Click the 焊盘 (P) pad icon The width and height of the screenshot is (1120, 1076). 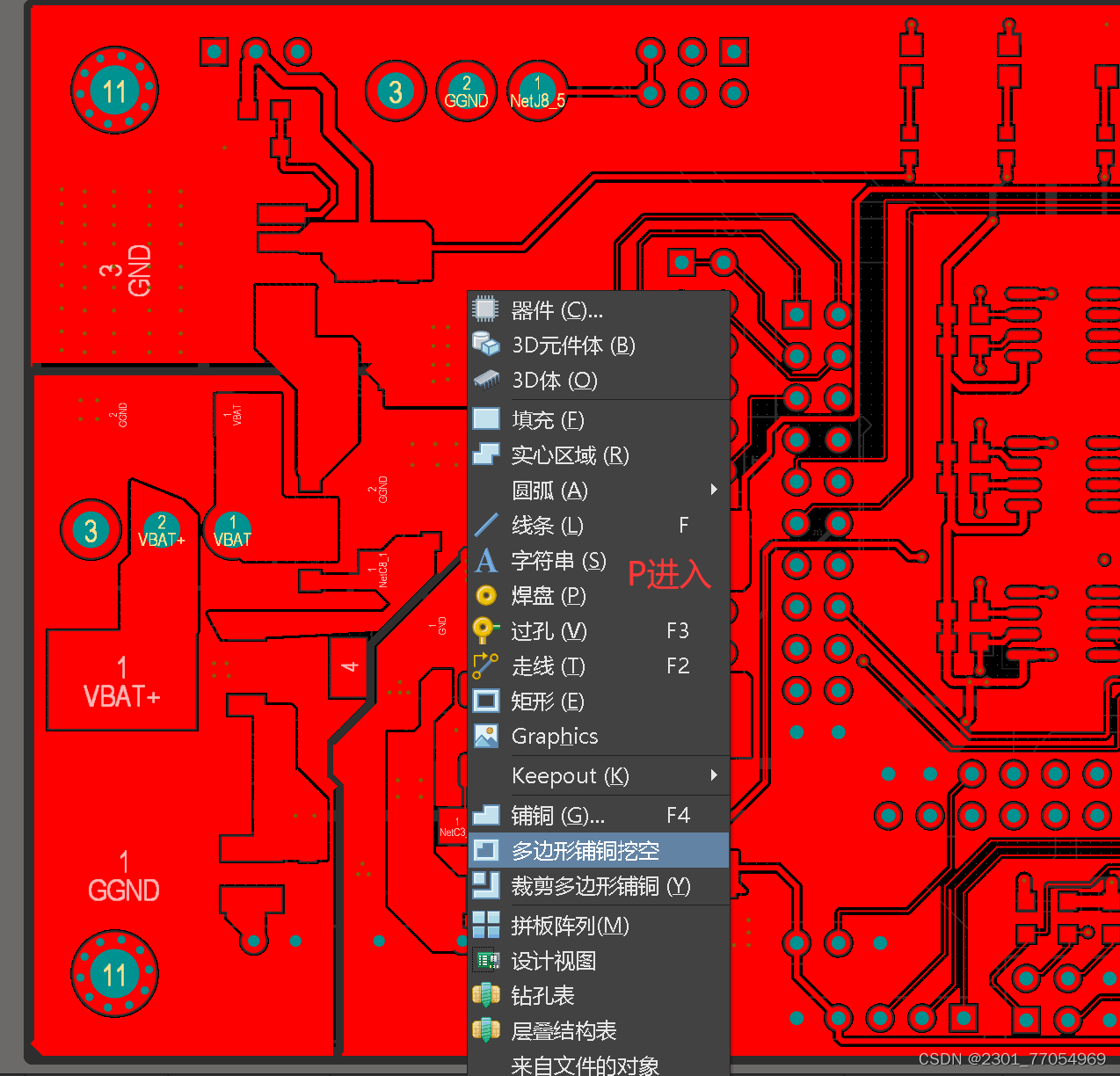click(486, 595)
